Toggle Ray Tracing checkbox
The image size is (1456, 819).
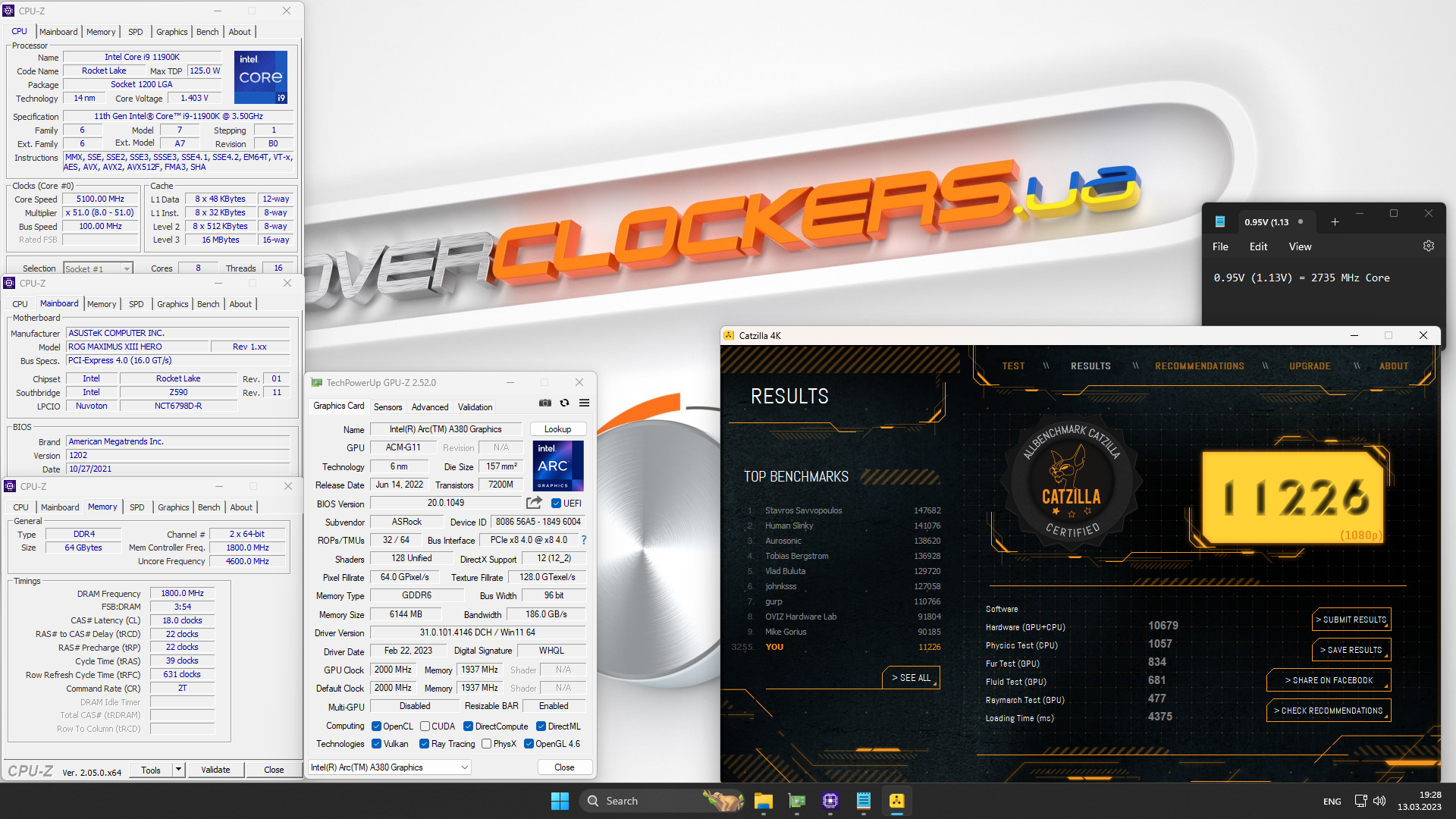point(424,744)
